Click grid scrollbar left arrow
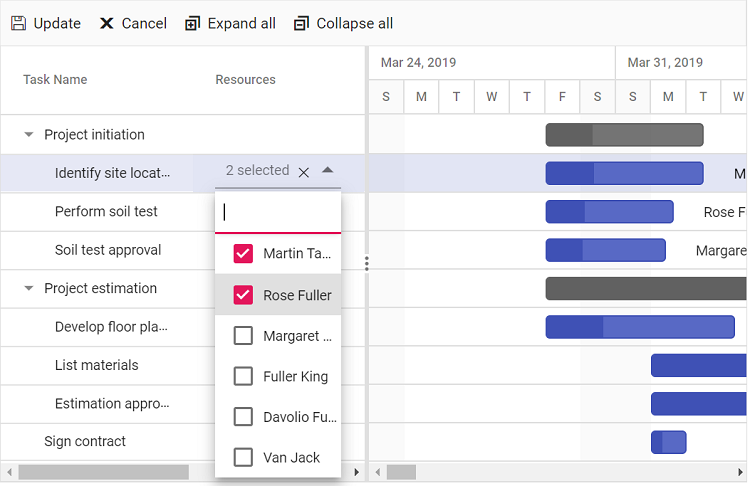750x486 pixels. click(x=9, y=472)
